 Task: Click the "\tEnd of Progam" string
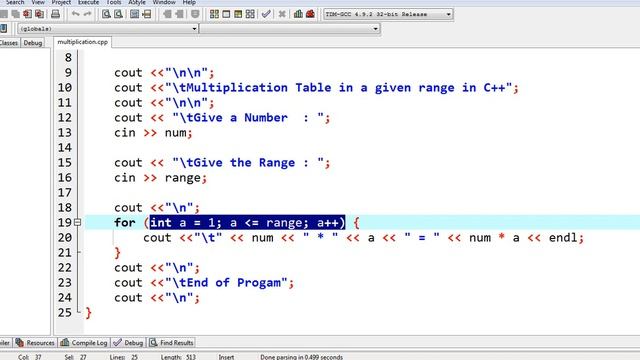pyautogui.click(x=226, y=282)
